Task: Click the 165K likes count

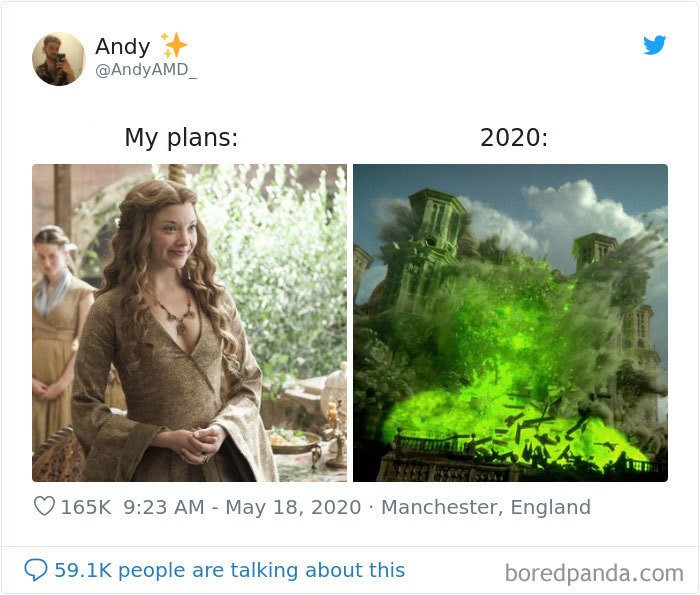Action: tap(86, 507)
